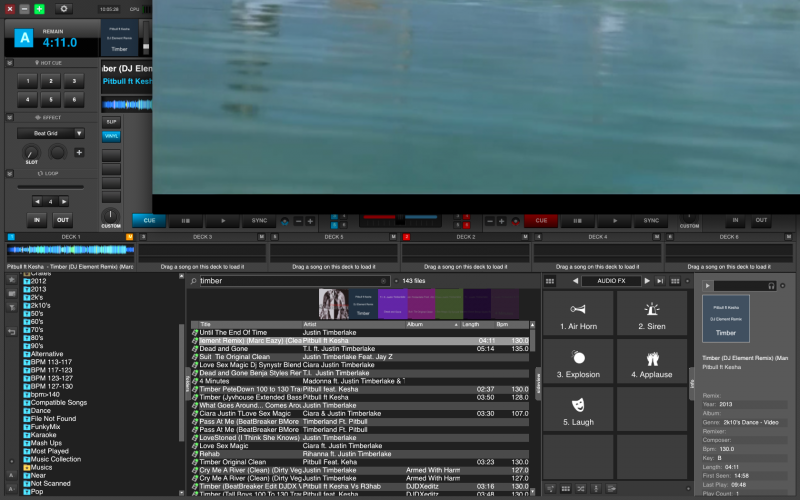
Task: Click the filter funnel icon in browser sidebar
Action: pyautogui.click(x=12, y=307)
